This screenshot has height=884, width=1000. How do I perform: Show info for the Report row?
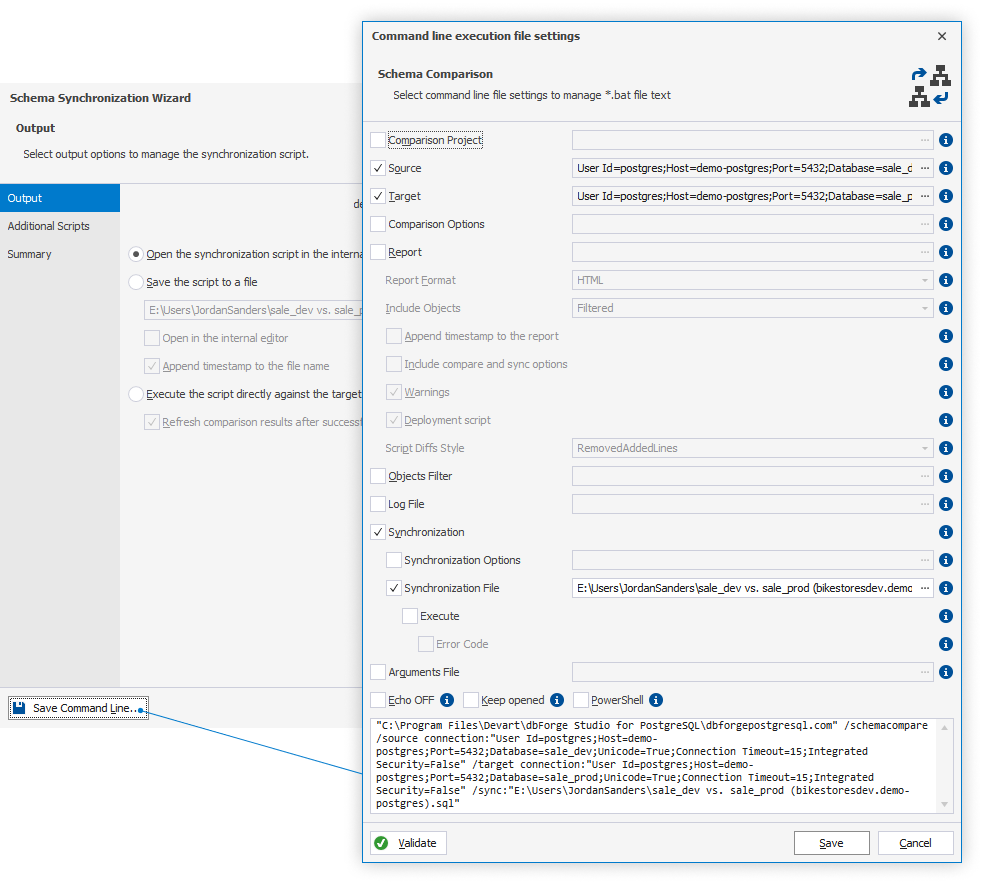pos(946,252)
